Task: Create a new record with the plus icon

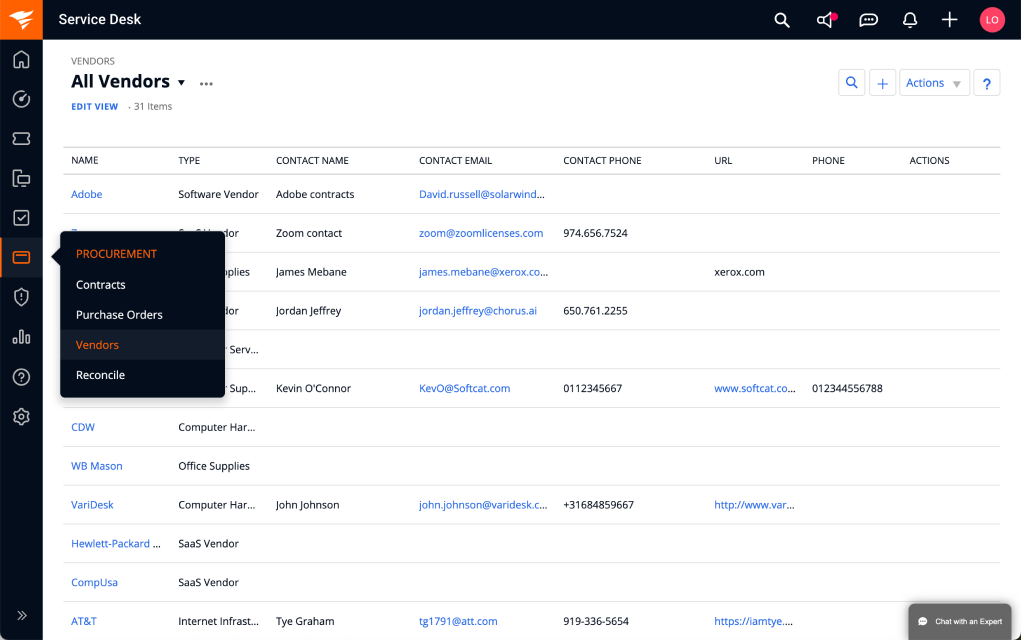Action: pyautogui.click(x=948, y=20)
